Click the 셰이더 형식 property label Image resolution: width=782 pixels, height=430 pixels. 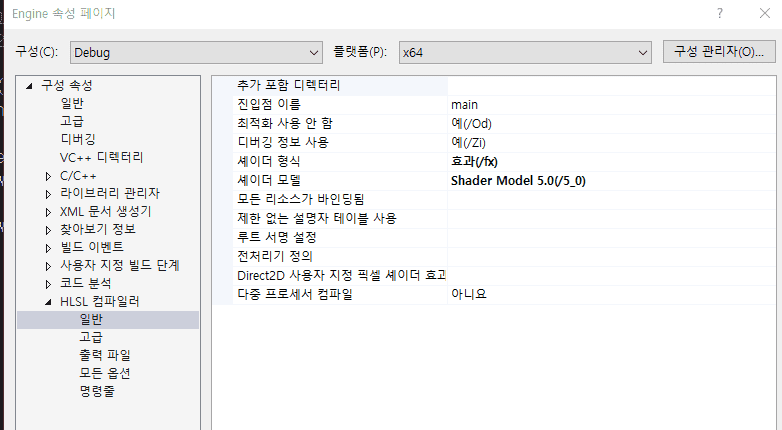269,161
